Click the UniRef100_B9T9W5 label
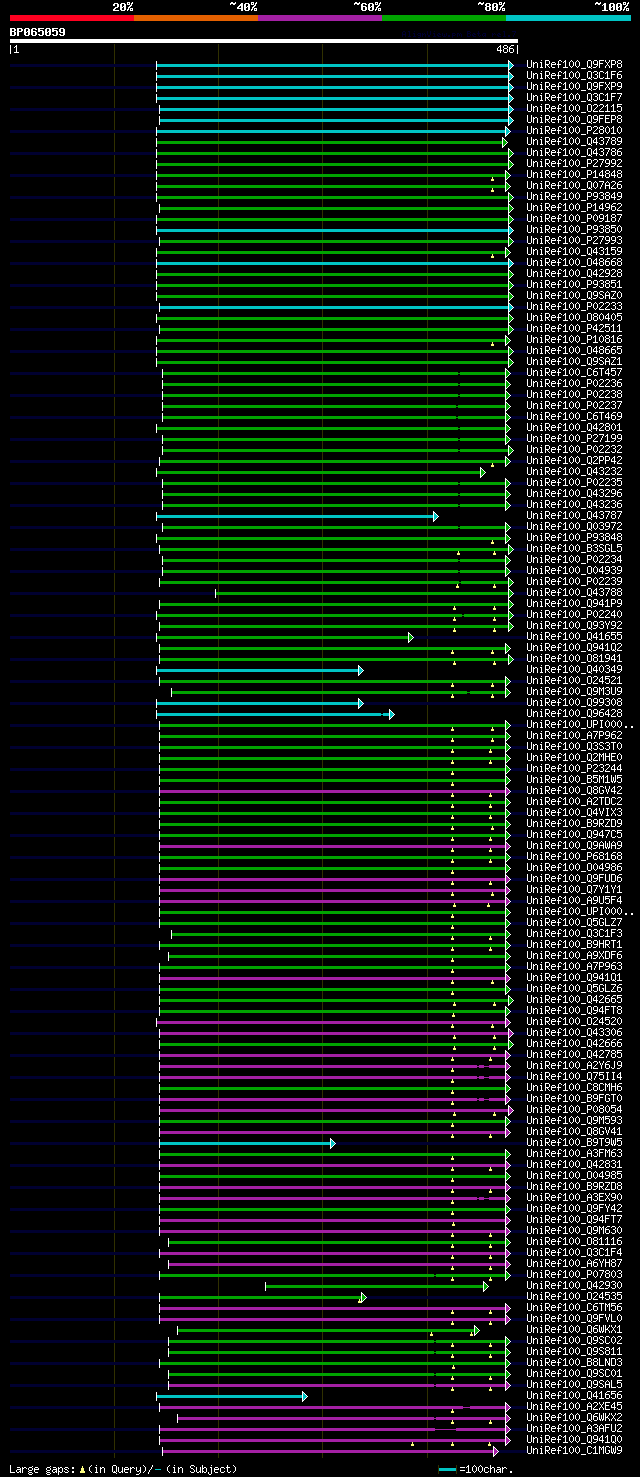The image size is (640, 1477). [574, 1142]
